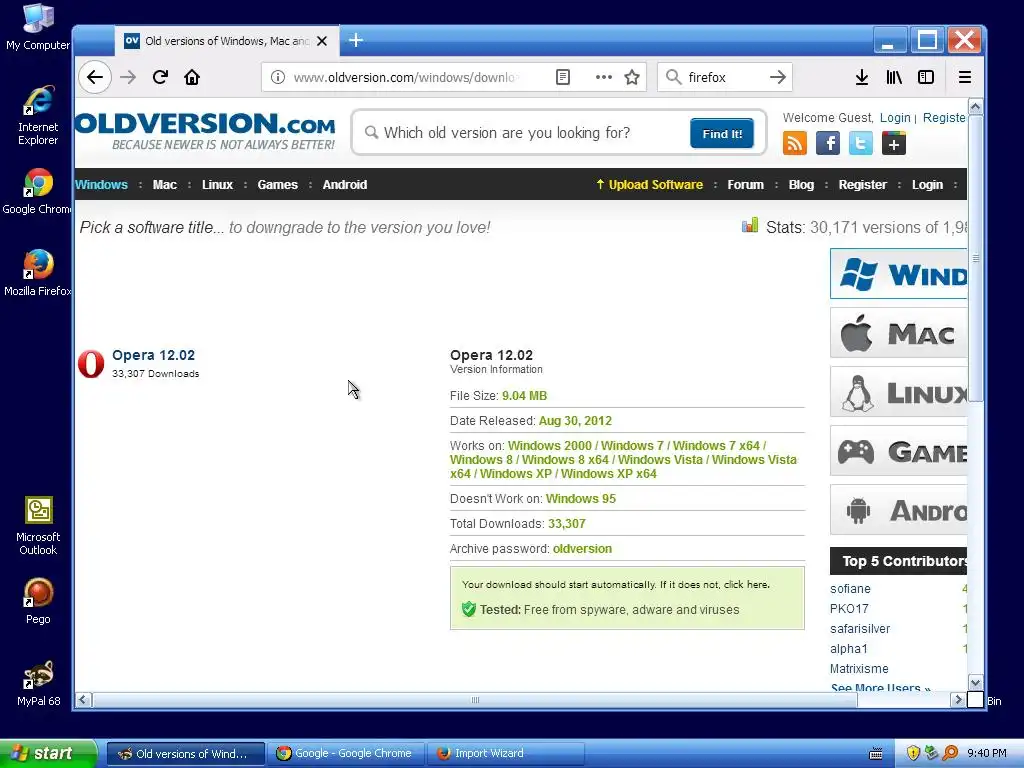This screenshot has height=768, width=1024.
Task: Open the Games platform sidebar banner
Action: (899, 451)
